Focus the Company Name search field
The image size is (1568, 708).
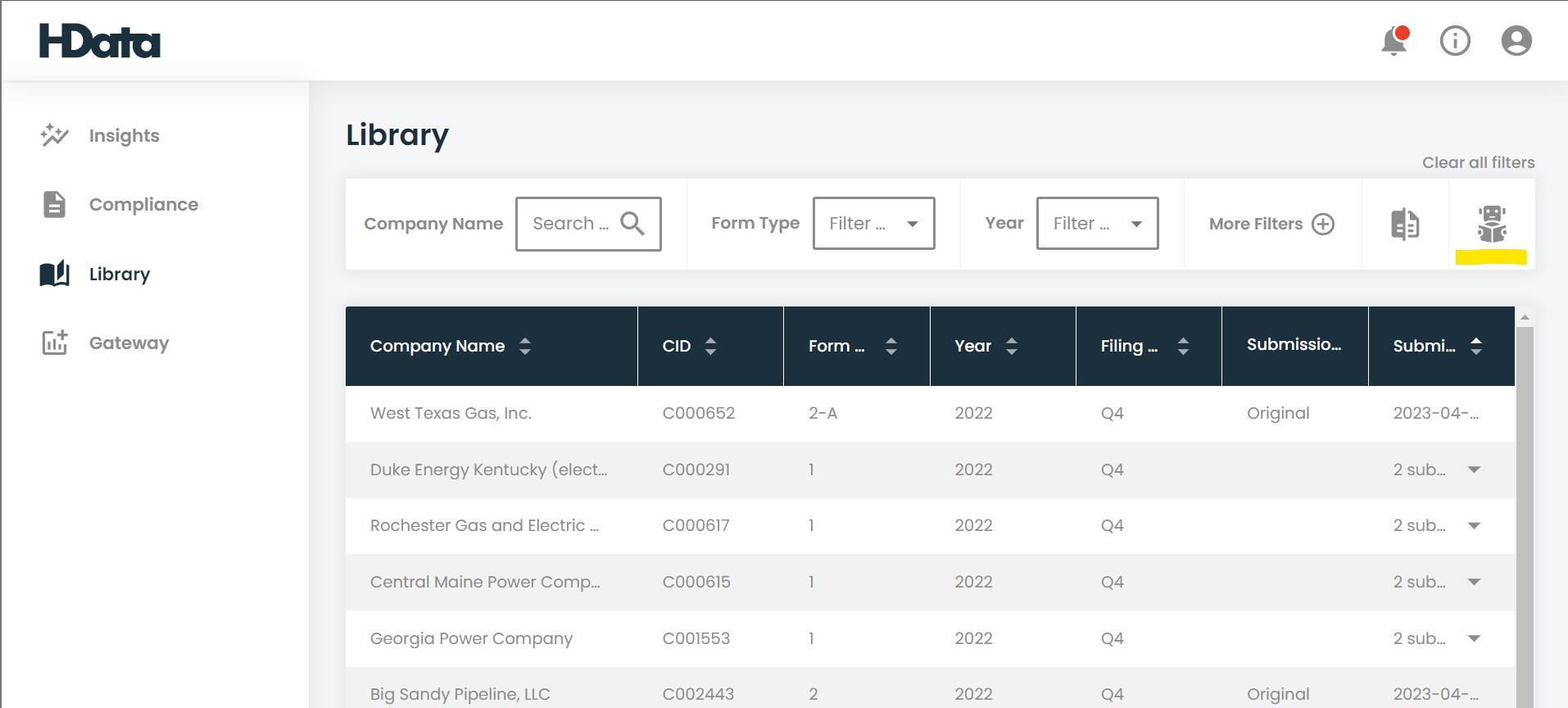pos(588,223)
